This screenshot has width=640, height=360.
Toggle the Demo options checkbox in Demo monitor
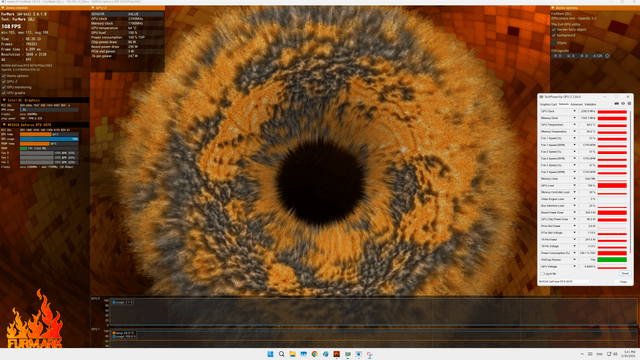coord(4,76)
